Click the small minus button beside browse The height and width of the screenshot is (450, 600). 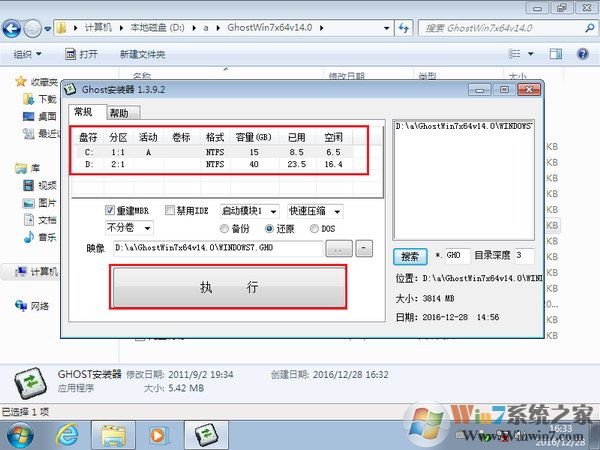pos(364,248)
